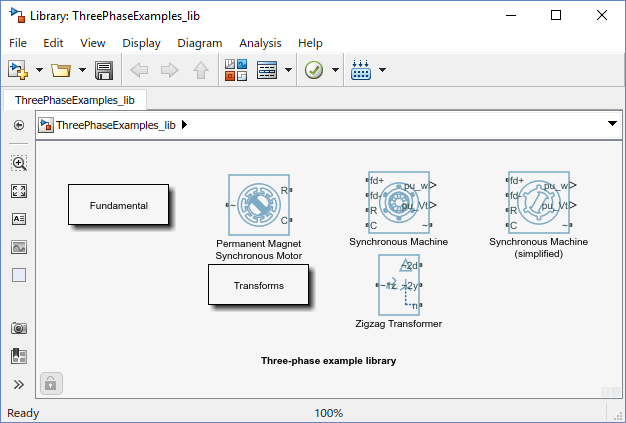Expand the palette double-chevron button
This screenshot has width=626, height=423.
[19, 384]
